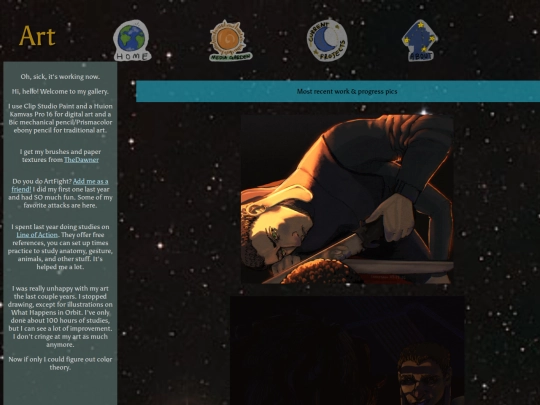Open the dark artwork with face below
Screen dimensions: 540x405
[347, 351]
